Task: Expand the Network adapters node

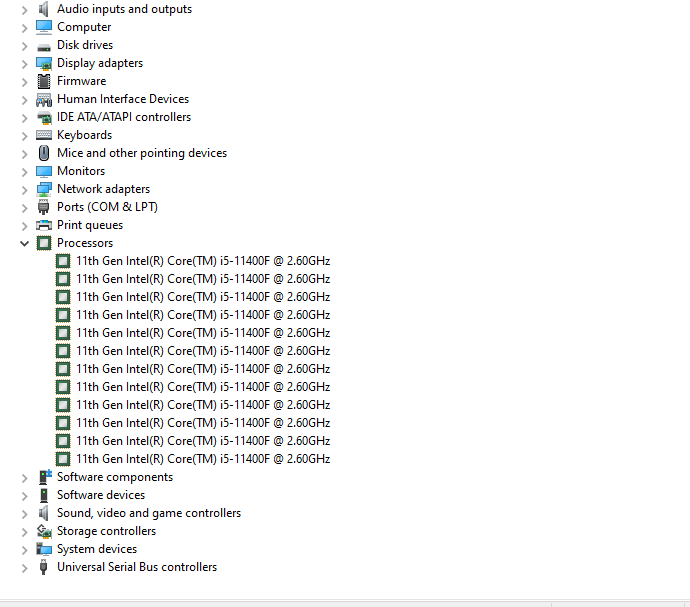Action: click(25, 190)
